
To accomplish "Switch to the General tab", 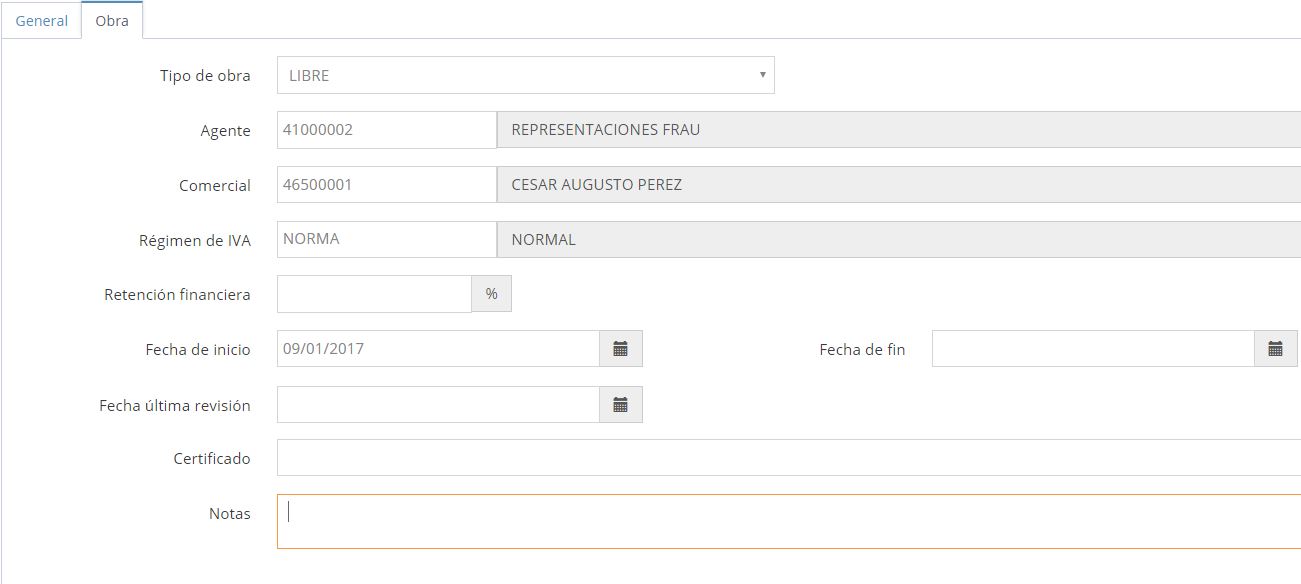I will 41,20.
